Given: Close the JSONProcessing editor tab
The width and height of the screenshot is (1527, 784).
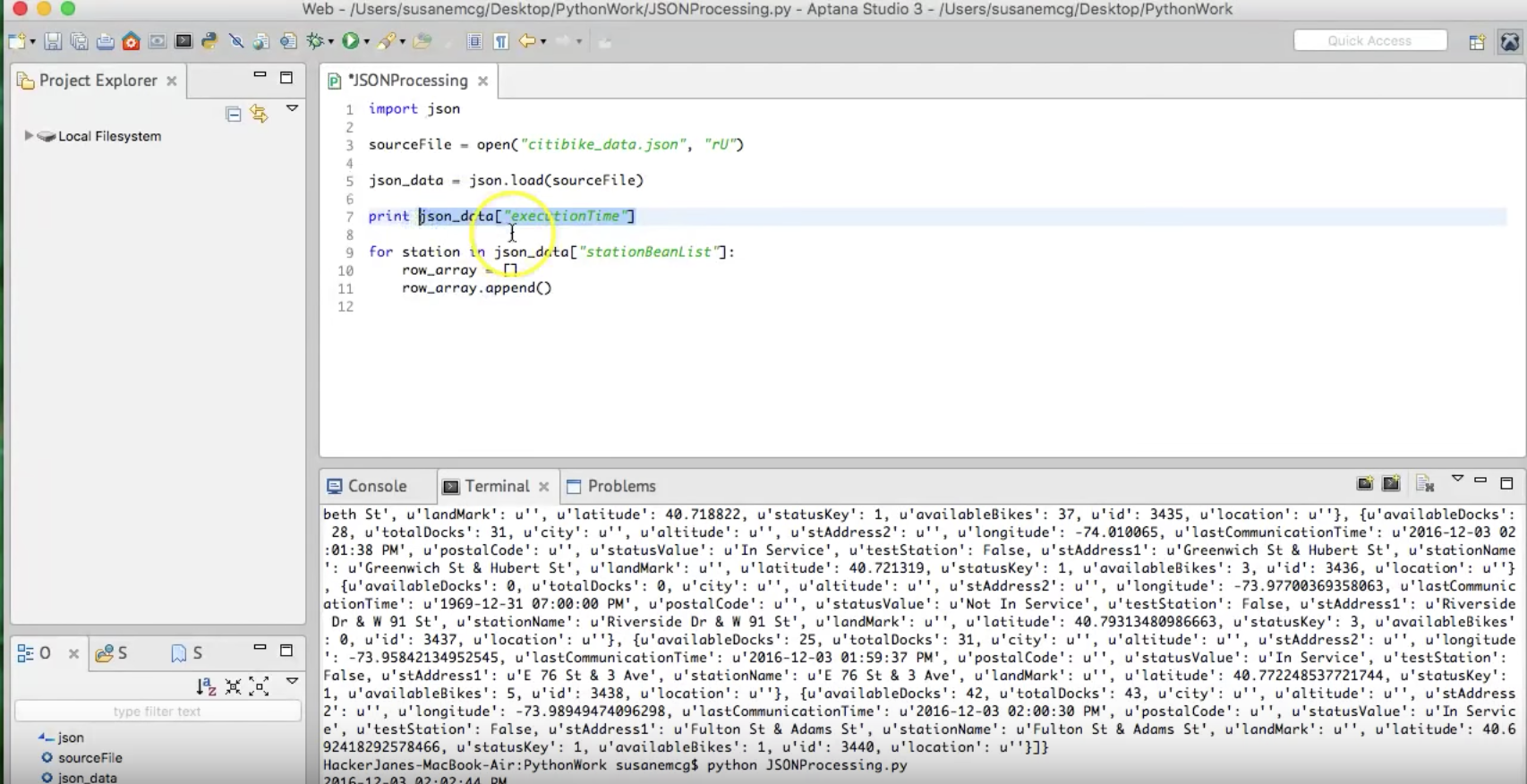Looking at the screenshot, I should click(x=482, y=81).
